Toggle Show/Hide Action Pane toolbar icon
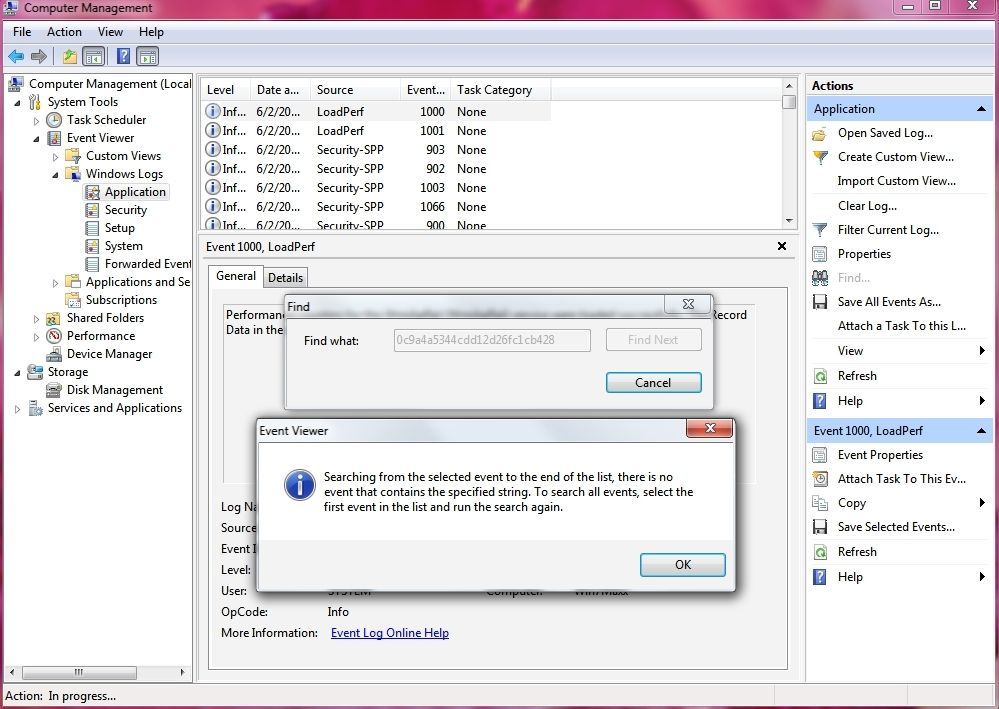Screen dimensions: 999x709 tap(147, 57)
